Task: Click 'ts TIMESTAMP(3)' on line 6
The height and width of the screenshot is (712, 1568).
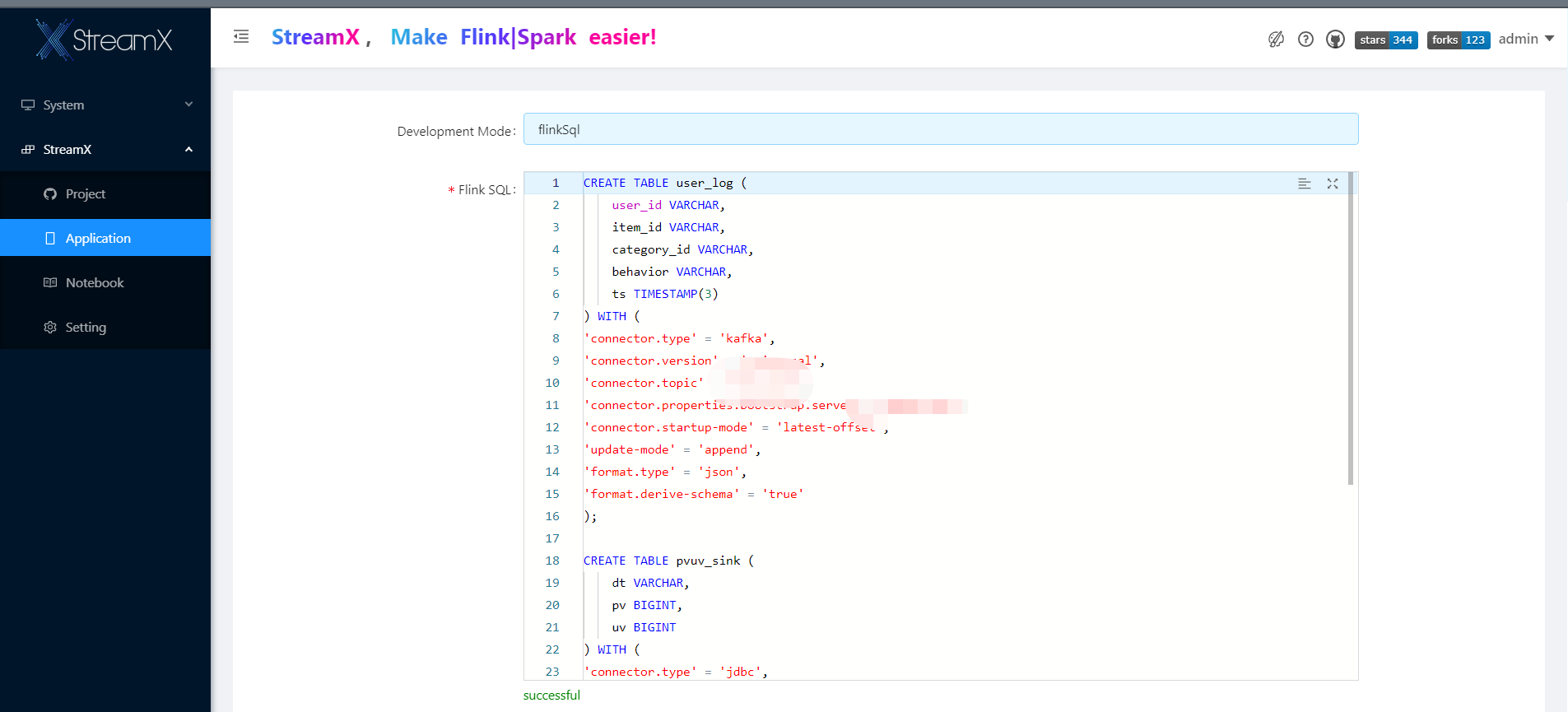Action: pos(665,294)
